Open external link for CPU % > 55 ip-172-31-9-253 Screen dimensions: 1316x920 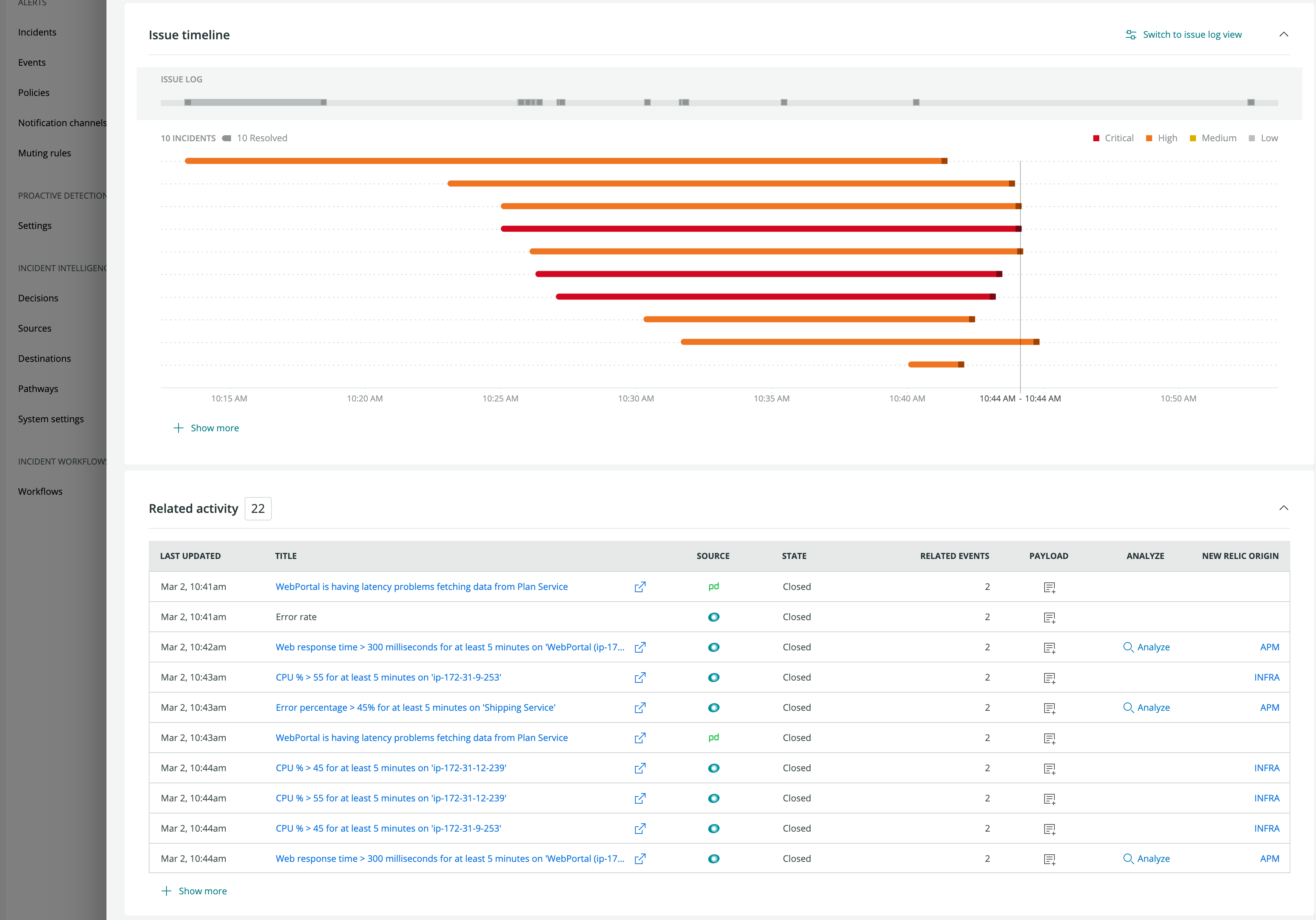point(640,678)
